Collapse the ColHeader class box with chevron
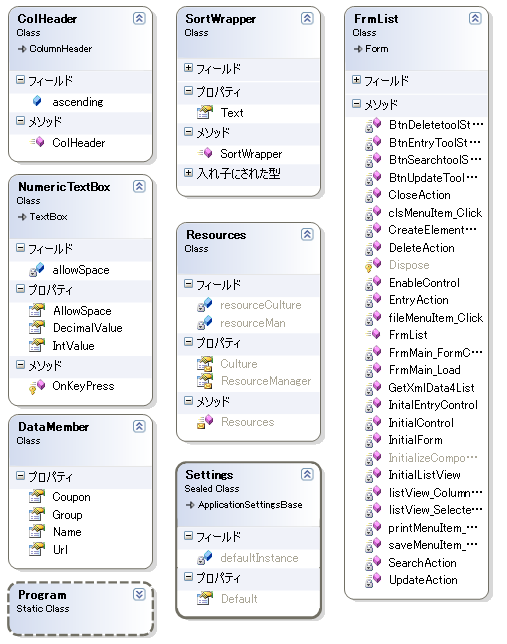The width and height of the screenshot is (507, 644). pyautogui.click(x=139, y=18)
